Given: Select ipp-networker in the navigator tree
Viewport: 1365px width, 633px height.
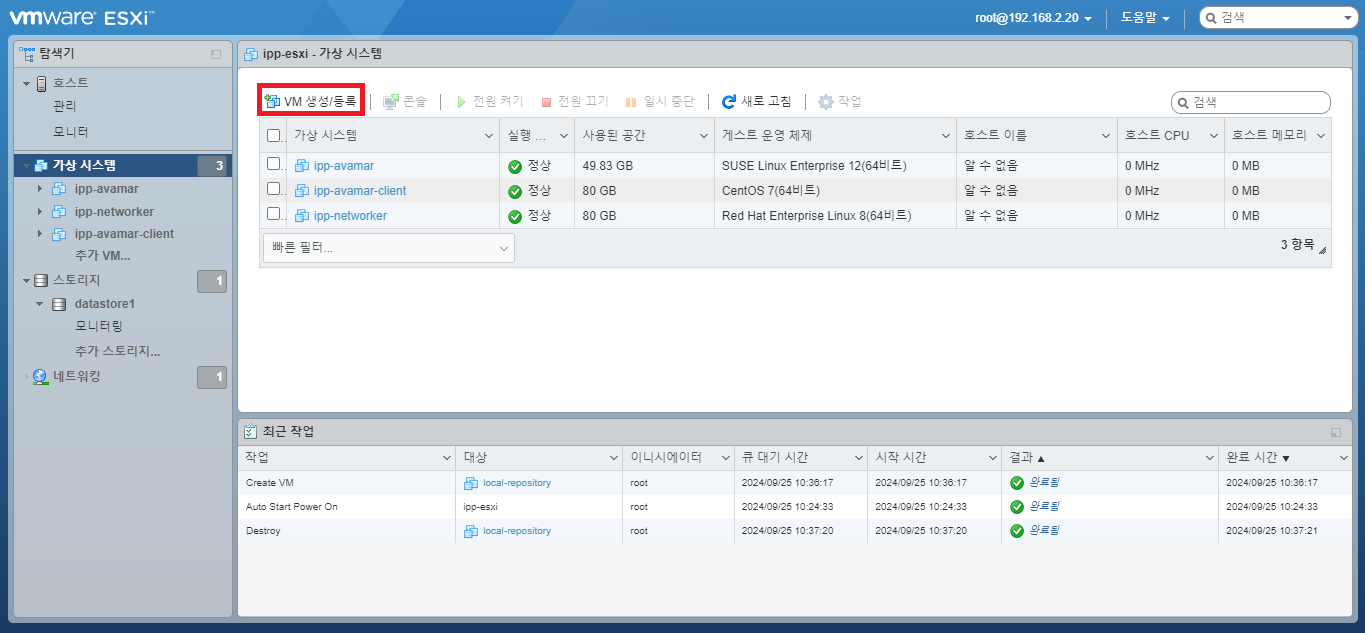Looking at the screenshot, I should pyautogui.click(x=114, y=211).
